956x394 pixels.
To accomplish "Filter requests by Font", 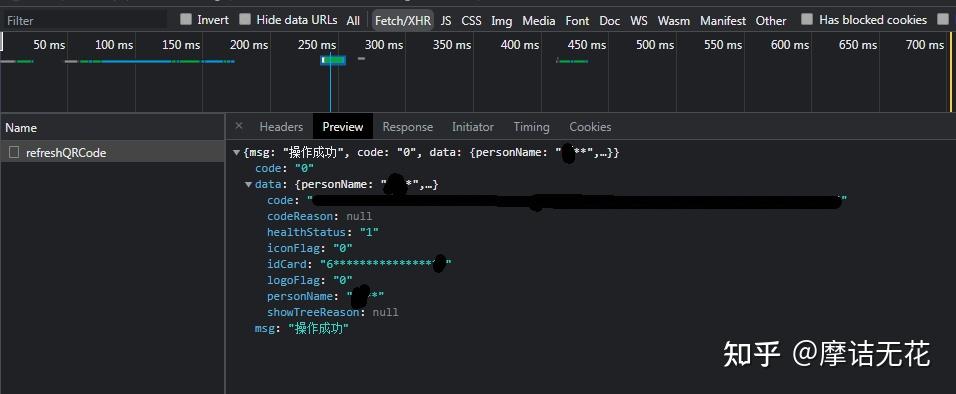I will (x=577, y=21).
